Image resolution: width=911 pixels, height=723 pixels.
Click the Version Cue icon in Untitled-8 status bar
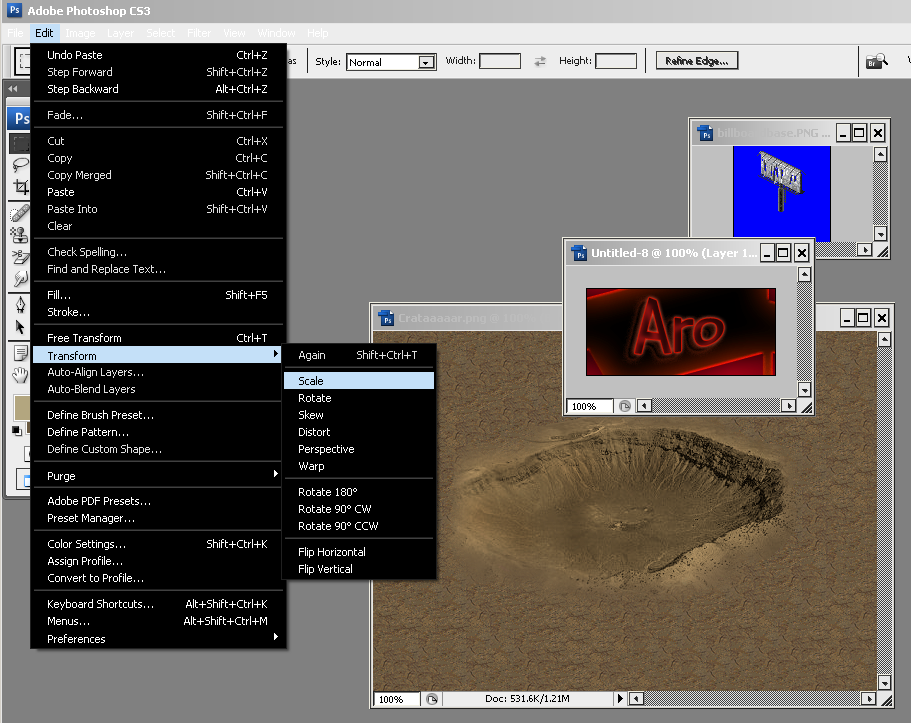[625, 406]
